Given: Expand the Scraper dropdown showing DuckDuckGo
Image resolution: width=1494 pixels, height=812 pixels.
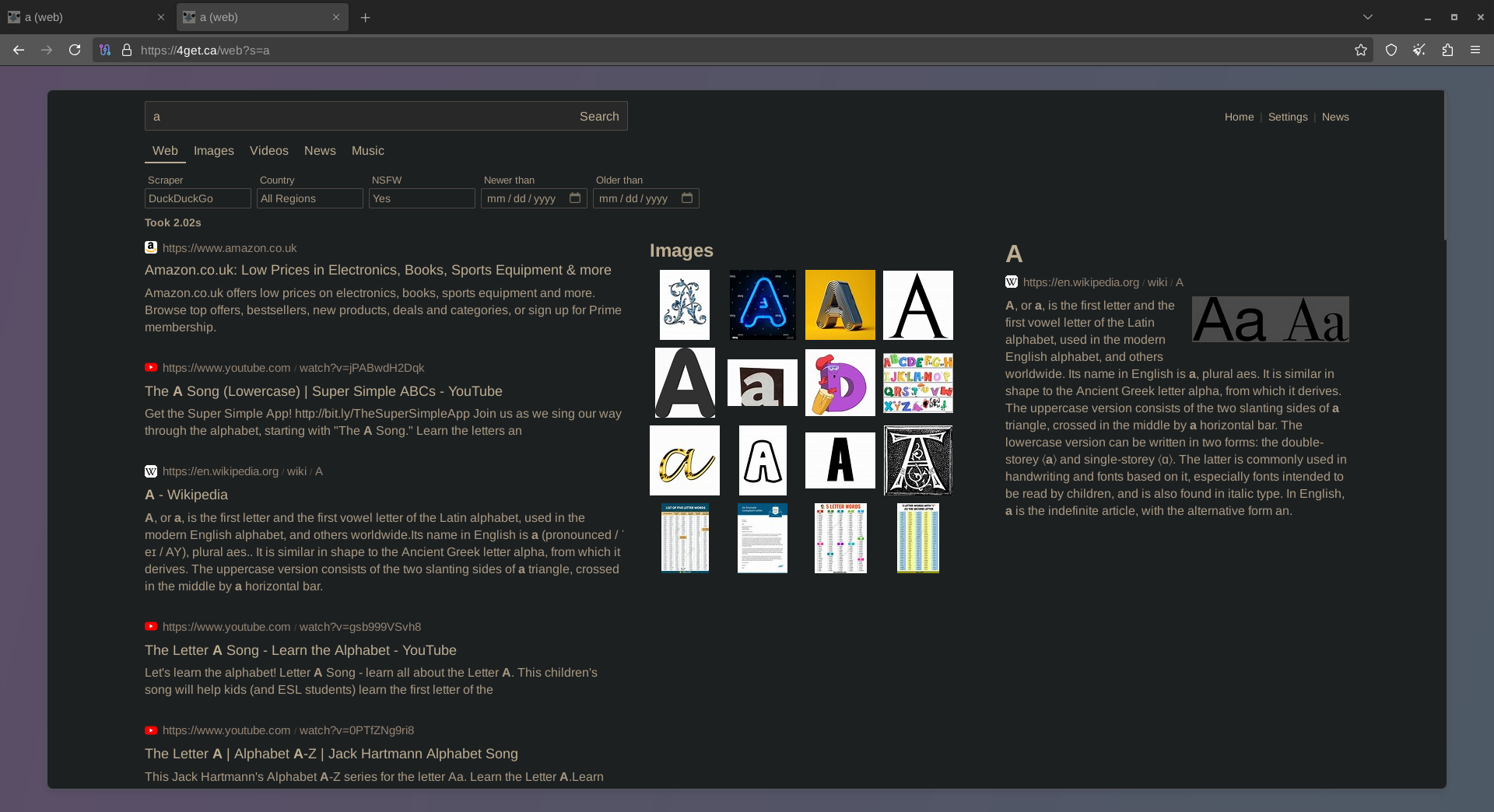Looking at the screenshot, I should (x=198, y=198).
